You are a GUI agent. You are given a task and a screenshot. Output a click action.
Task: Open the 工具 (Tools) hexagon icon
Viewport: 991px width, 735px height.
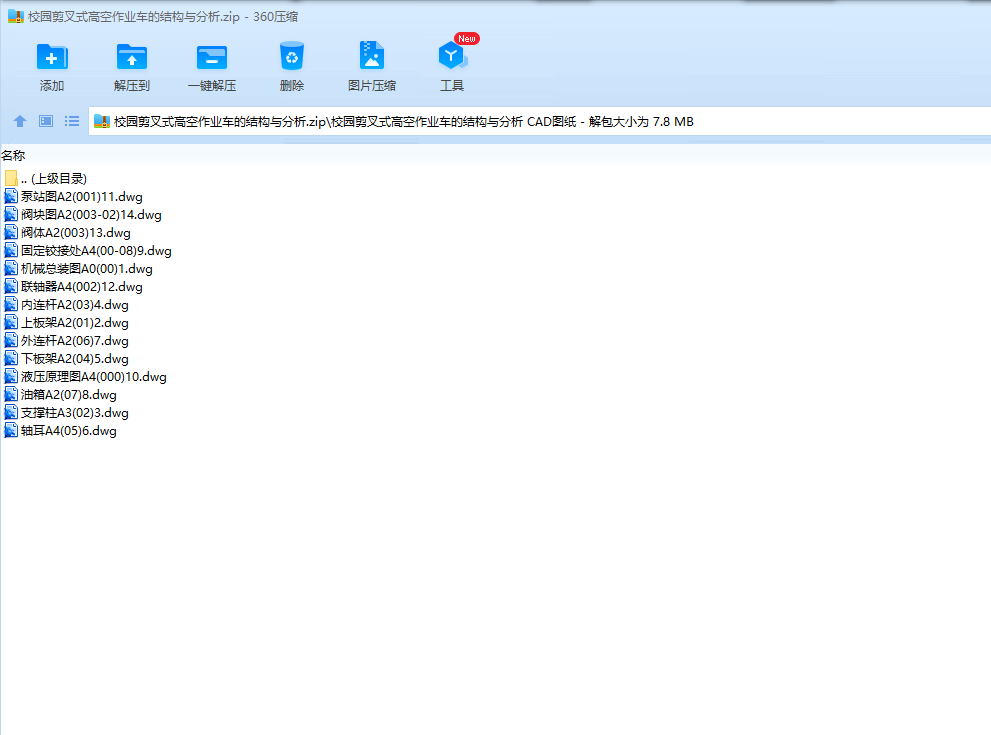[x=452, y=56]
